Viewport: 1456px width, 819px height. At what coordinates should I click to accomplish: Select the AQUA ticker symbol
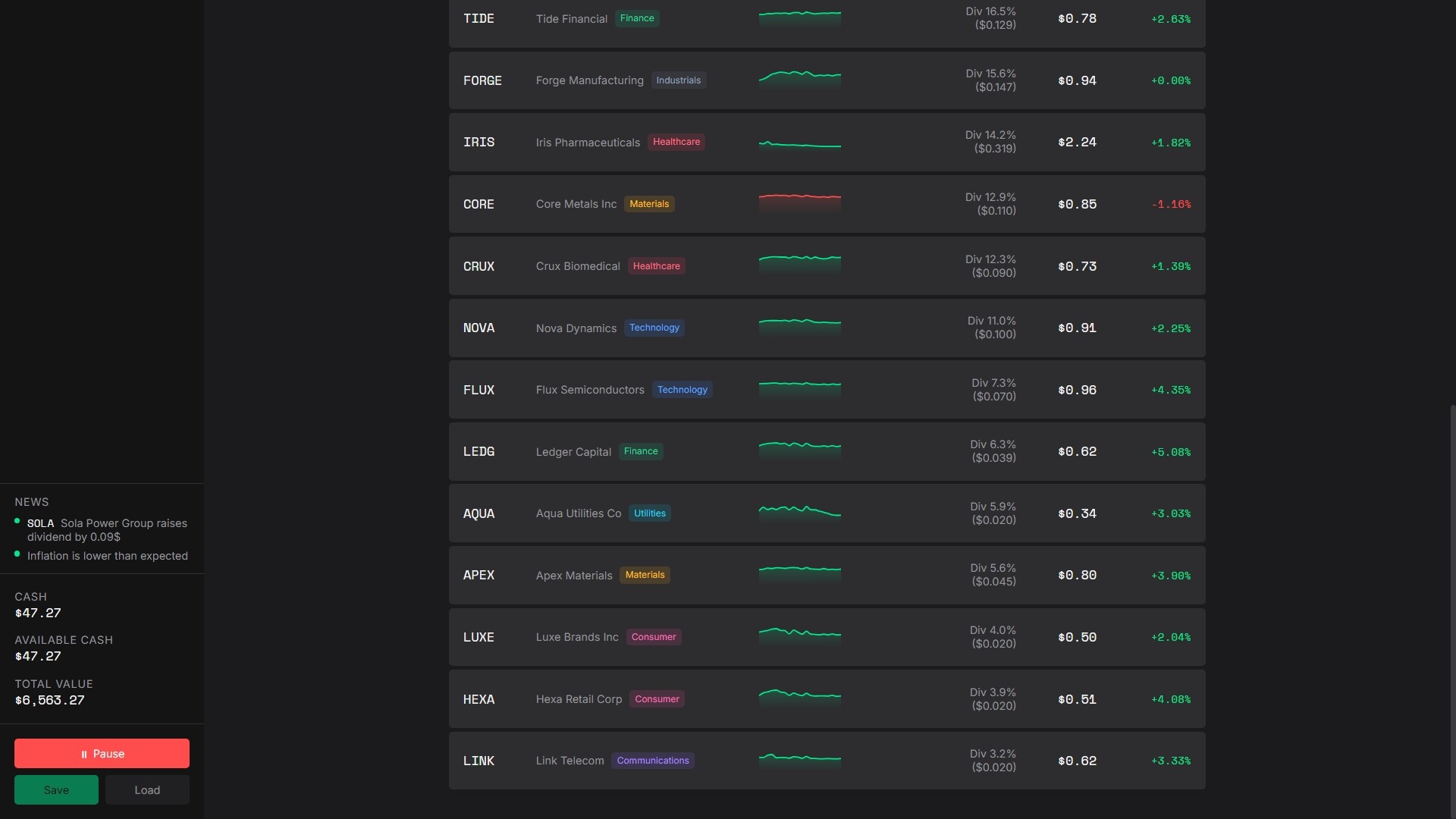click(479, 513)
